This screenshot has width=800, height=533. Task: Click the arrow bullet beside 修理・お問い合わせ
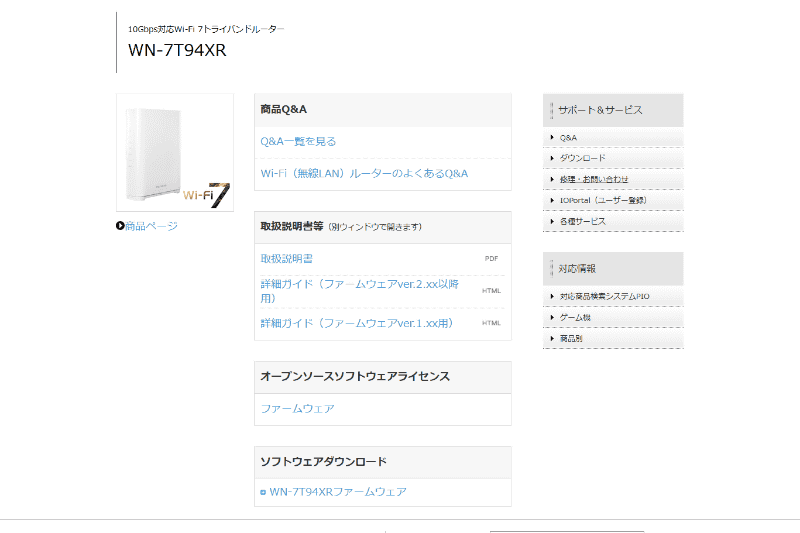552,179
